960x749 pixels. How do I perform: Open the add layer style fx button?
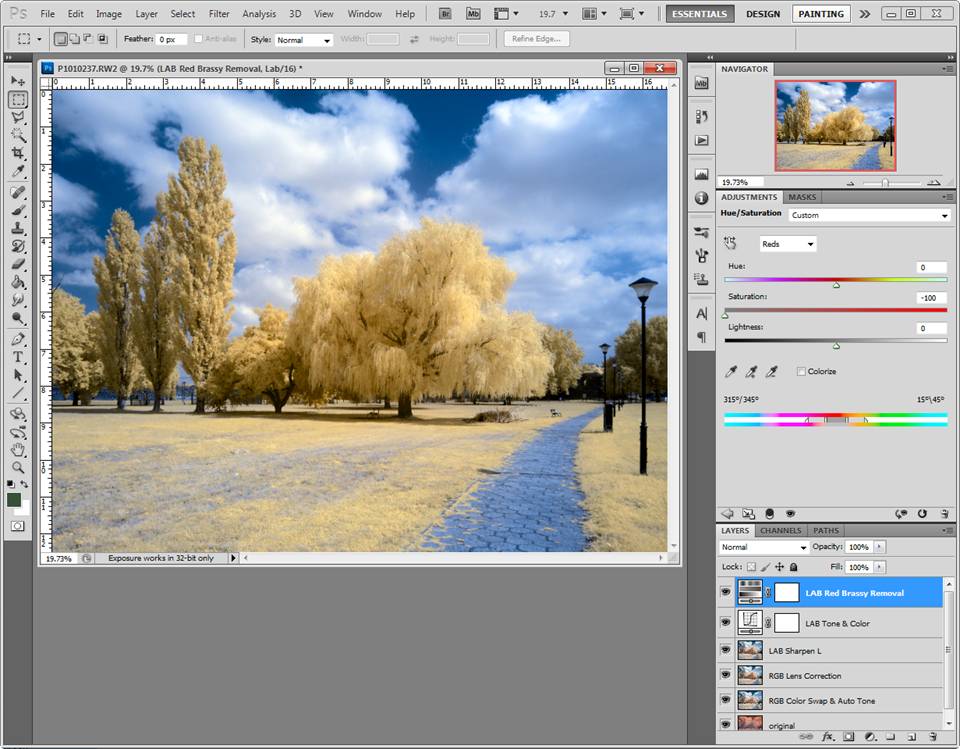click(x=828, y=736)
